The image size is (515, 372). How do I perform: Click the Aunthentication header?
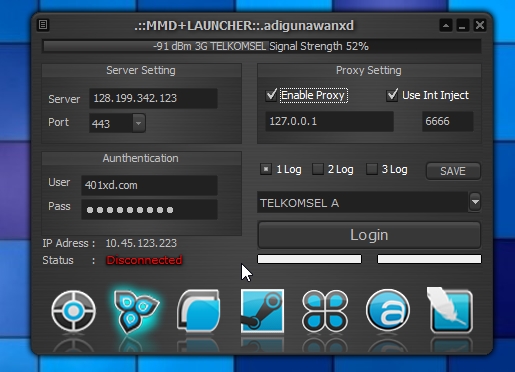pyautogui.click(x=141, y=158)
